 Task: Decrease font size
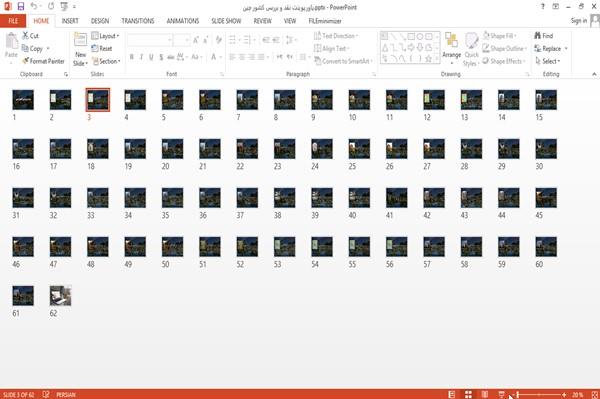pos(205,39)
